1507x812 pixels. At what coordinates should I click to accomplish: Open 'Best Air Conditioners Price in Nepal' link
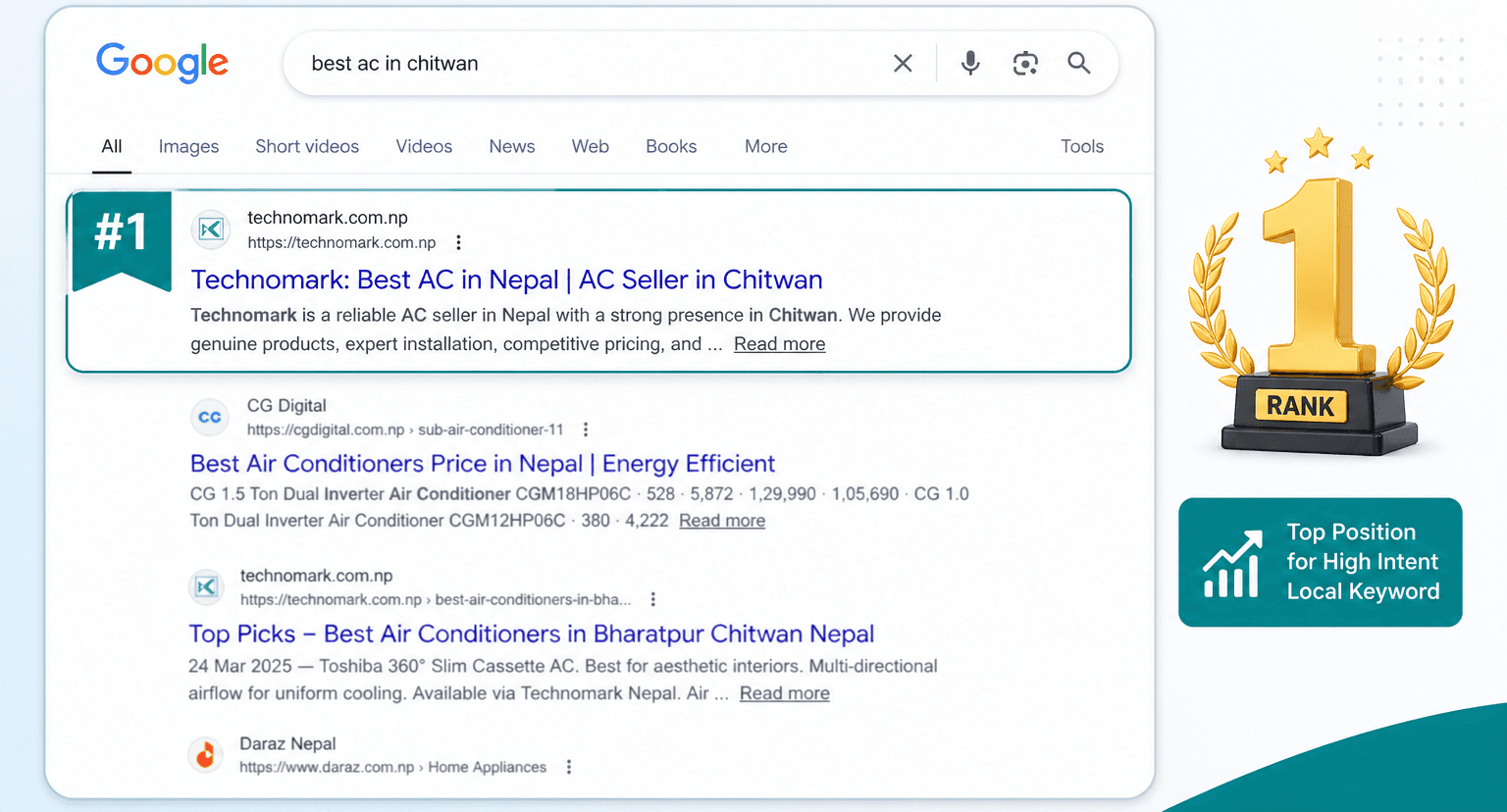[x=483, y=463]
